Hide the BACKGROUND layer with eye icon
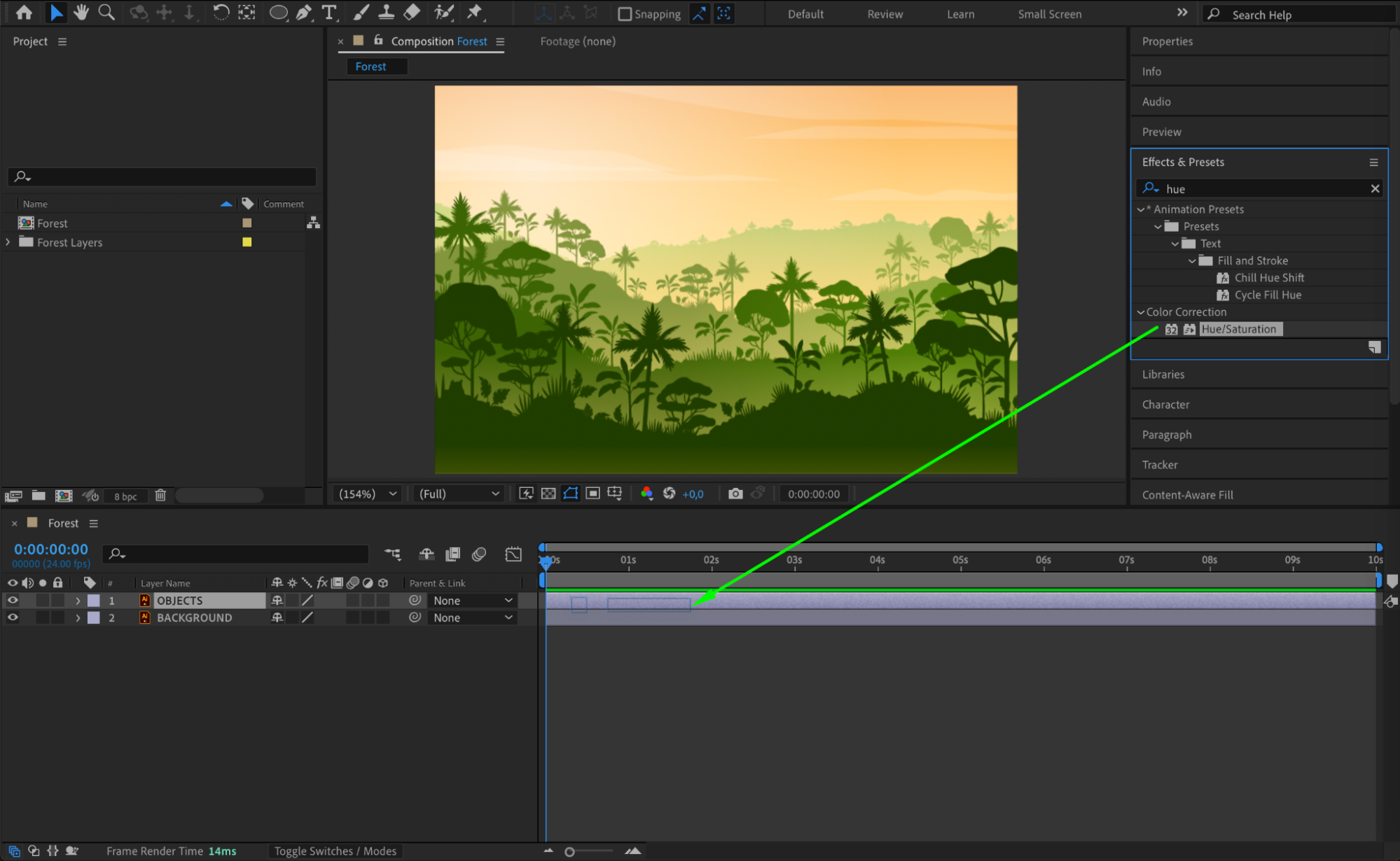The height and width of the screenshot is (861, 1400). tap(13, 617)
